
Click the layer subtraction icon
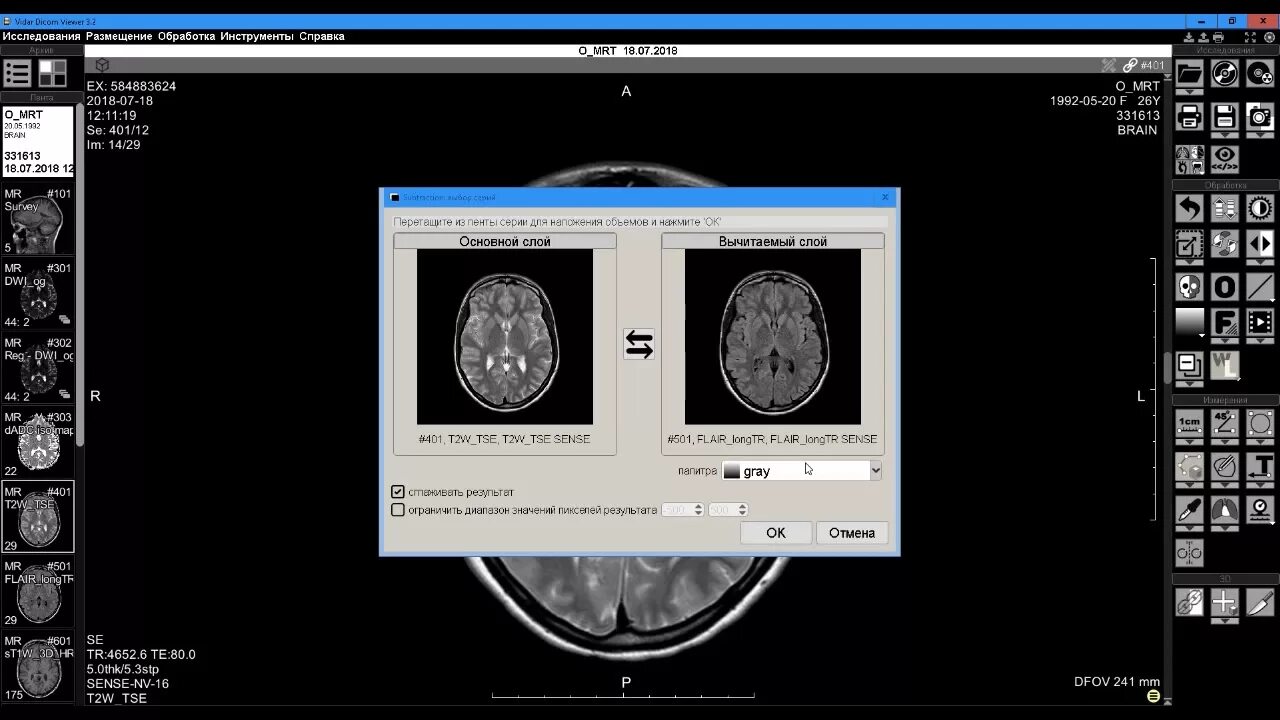(1189, 365)
